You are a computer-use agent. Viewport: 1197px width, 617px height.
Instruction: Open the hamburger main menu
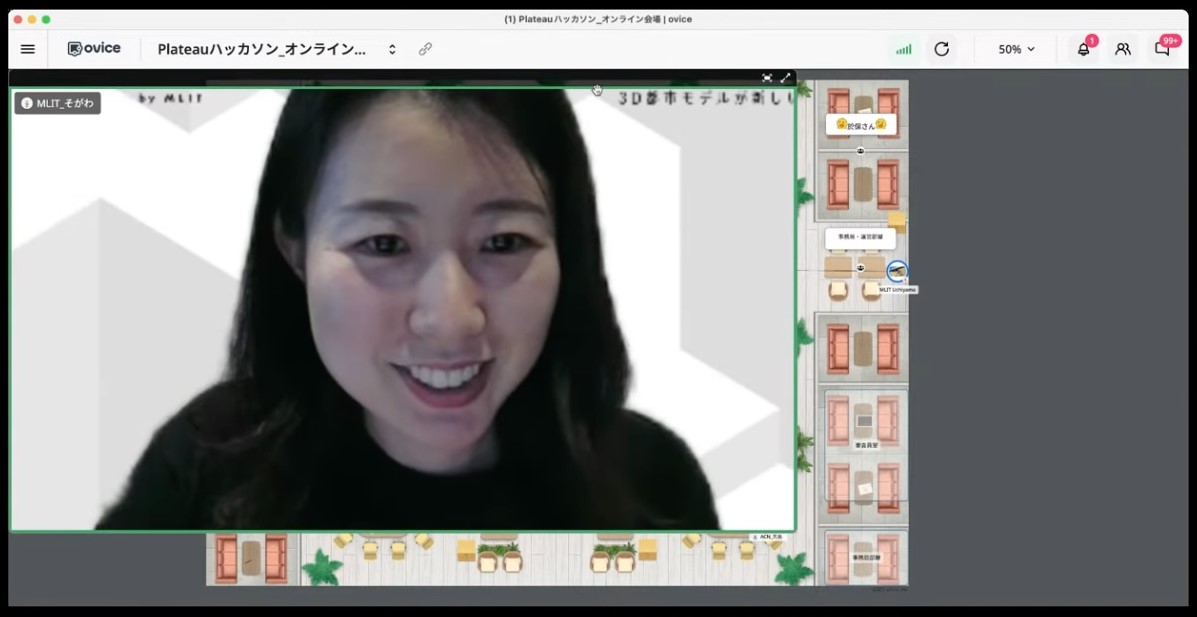click(x=27, y=49)
